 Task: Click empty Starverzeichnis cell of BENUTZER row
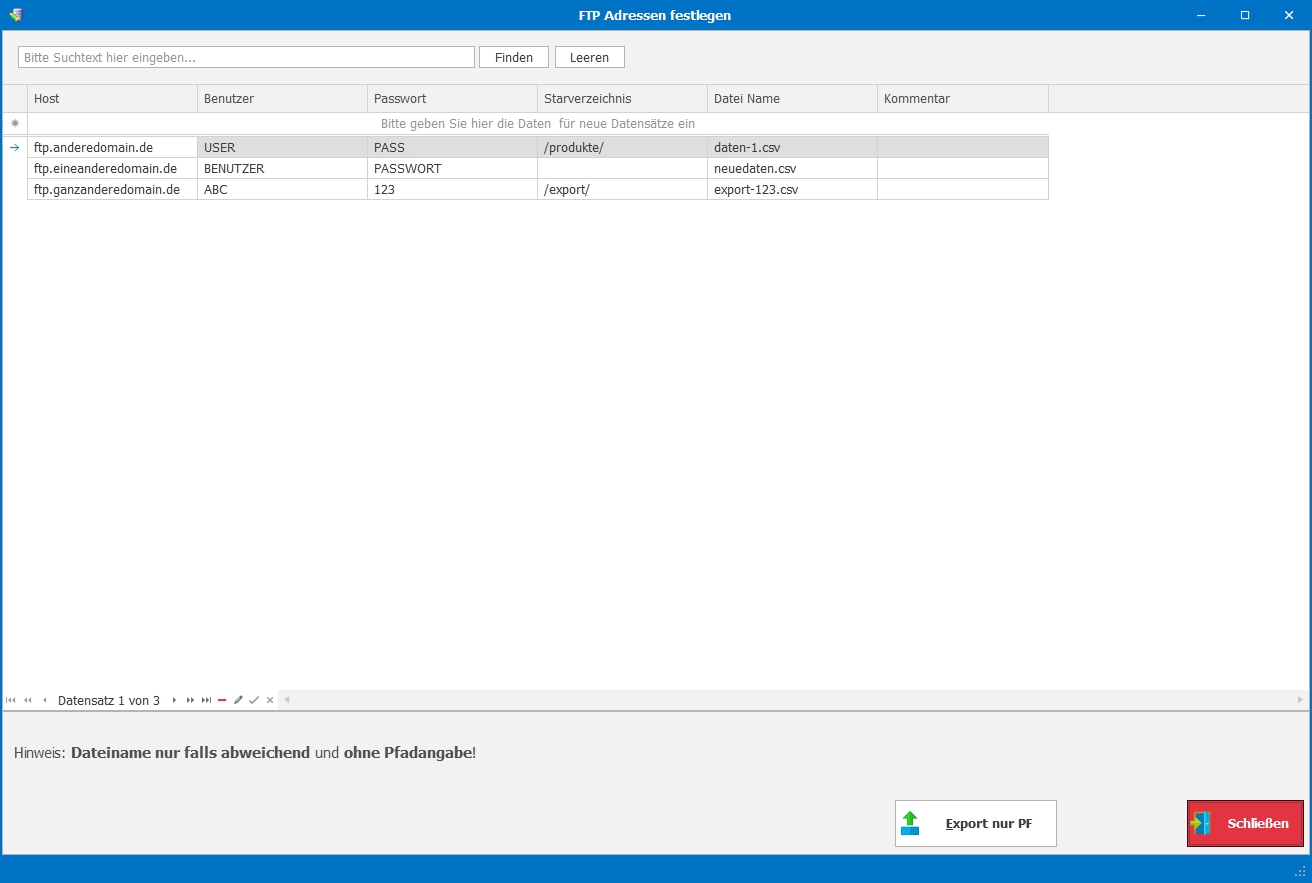pyautogui.click(x=623, y=168)
